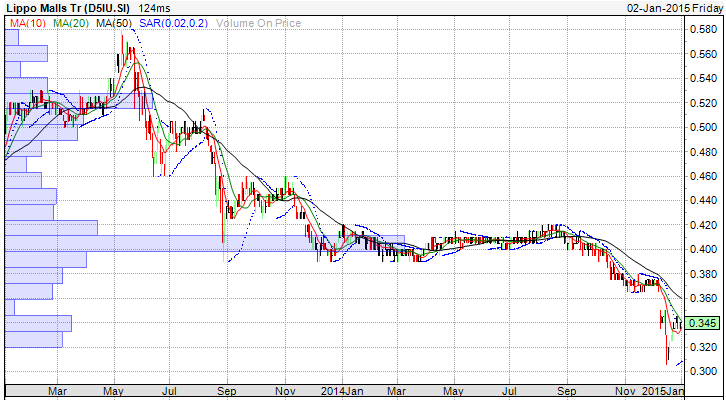Screen dimensions: 726x400
Task: Click the 0.380 price axis label
Action: coord(704,274)
